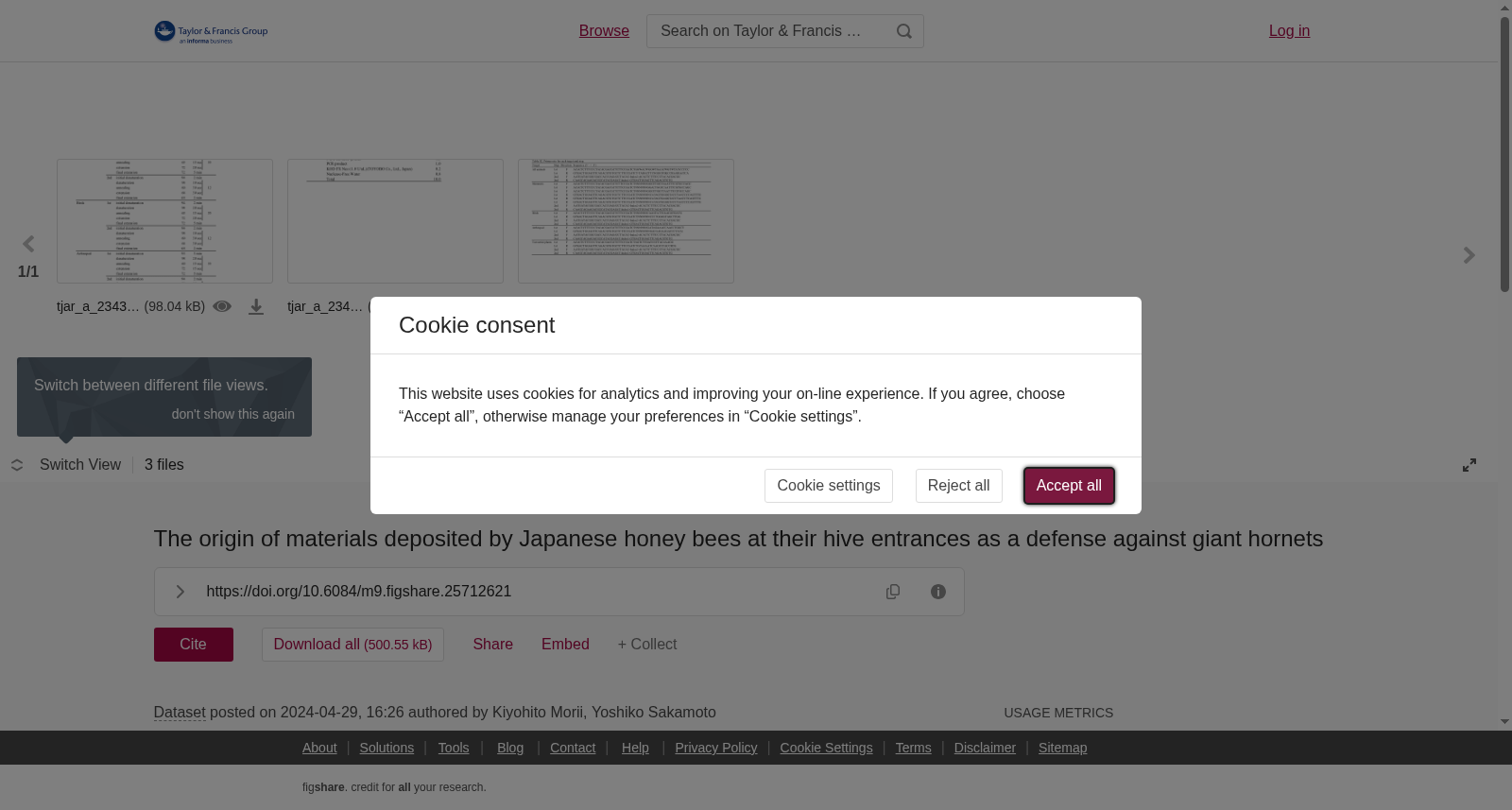Click Download all (500.55 kB)
This screenshot has width=1512, height=810.
[x=352, y=645]
